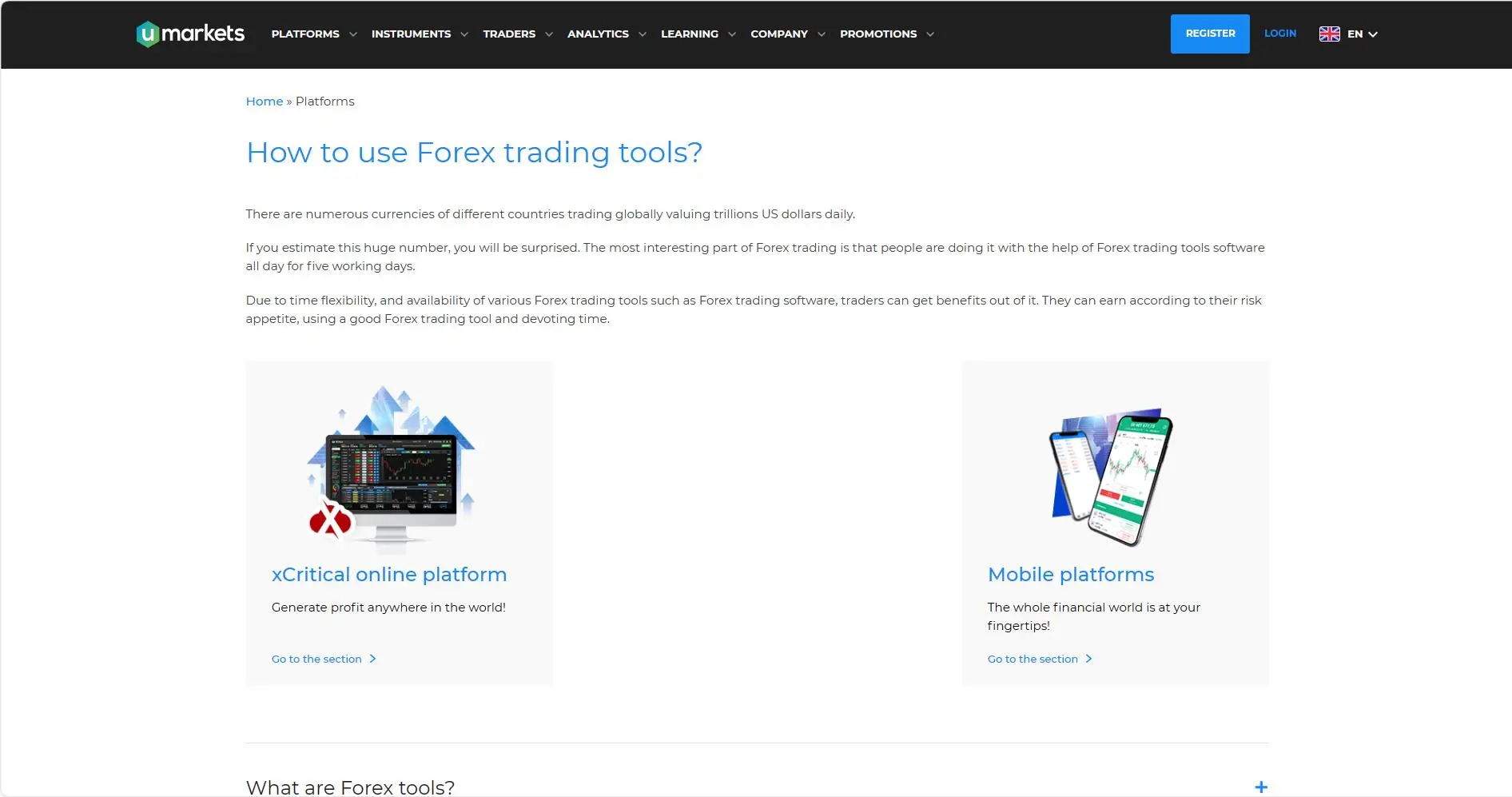Click the REGISTER button
The image size is (1512, 797).
click(1210, 34)
